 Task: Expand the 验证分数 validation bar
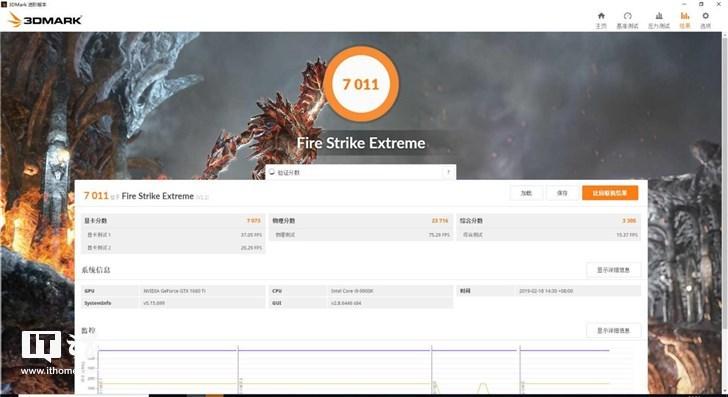[360, 172]
